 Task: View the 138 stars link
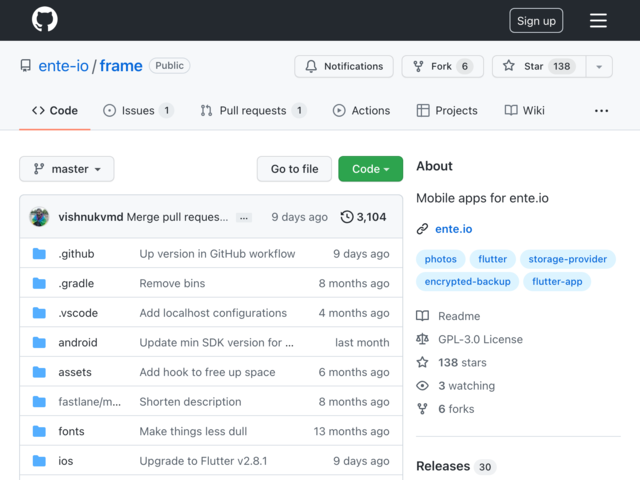(x=451, y=362)
